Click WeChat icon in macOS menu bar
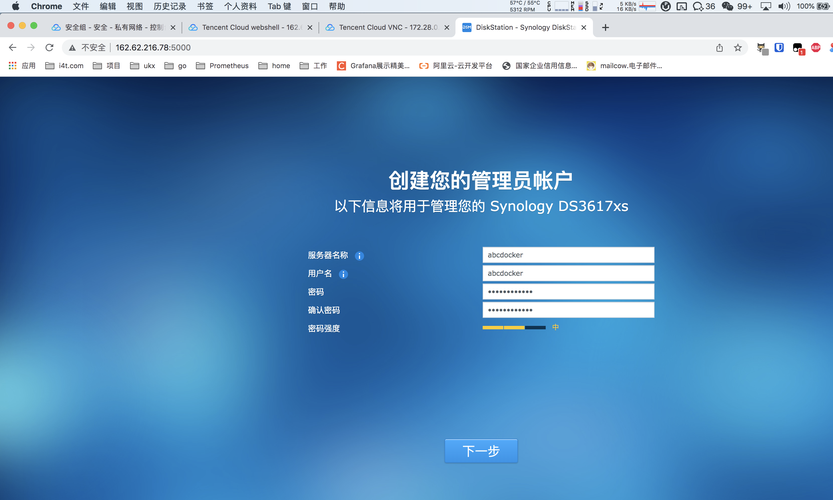The width and height of the screenshot is (833, 500). (727, 6)
